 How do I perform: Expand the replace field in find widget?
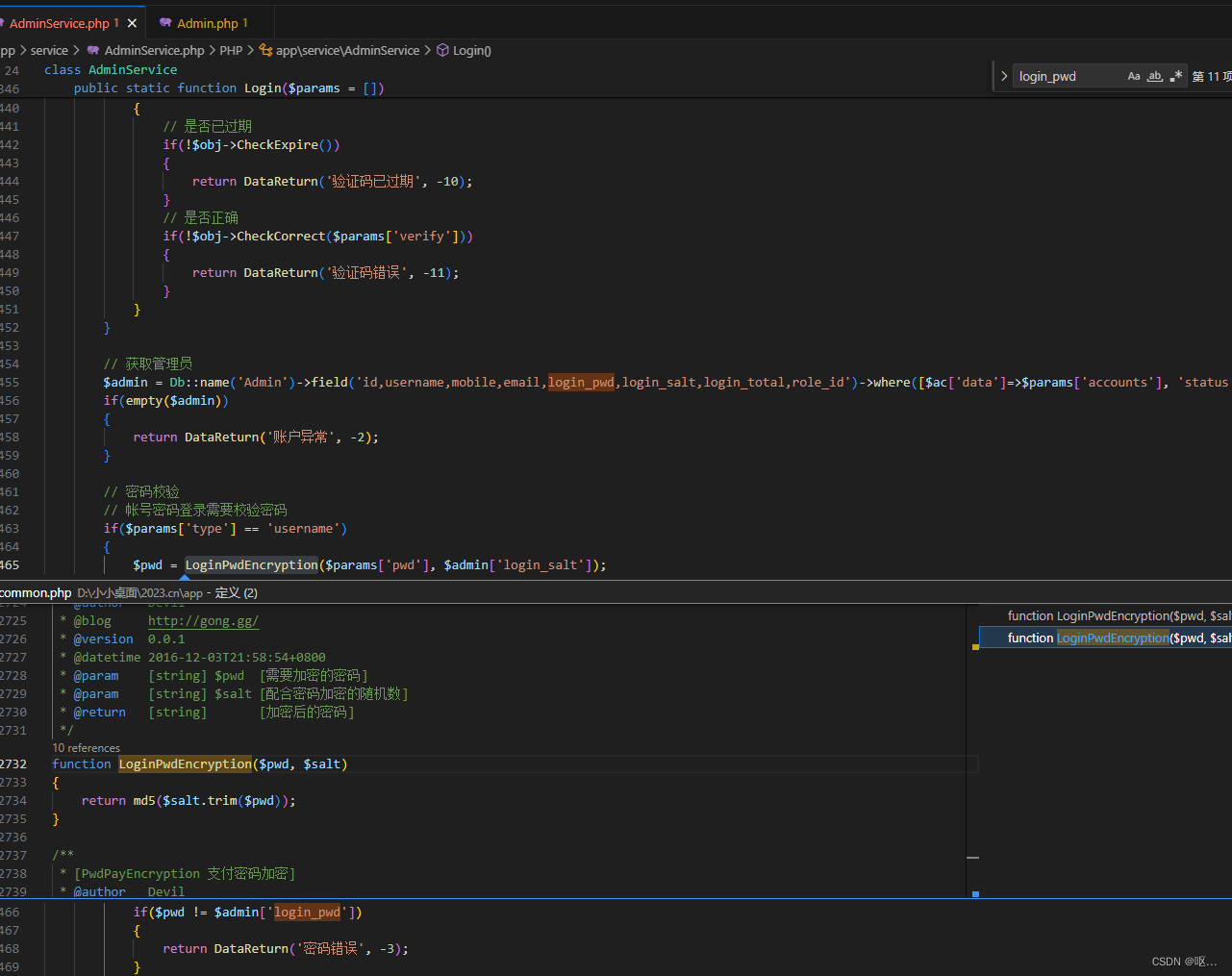1004,76
